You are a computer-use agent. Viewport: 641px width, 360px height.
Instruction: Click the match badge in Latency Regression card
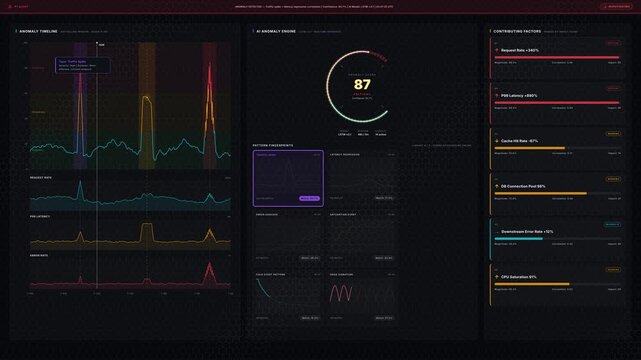pos(384,198)
